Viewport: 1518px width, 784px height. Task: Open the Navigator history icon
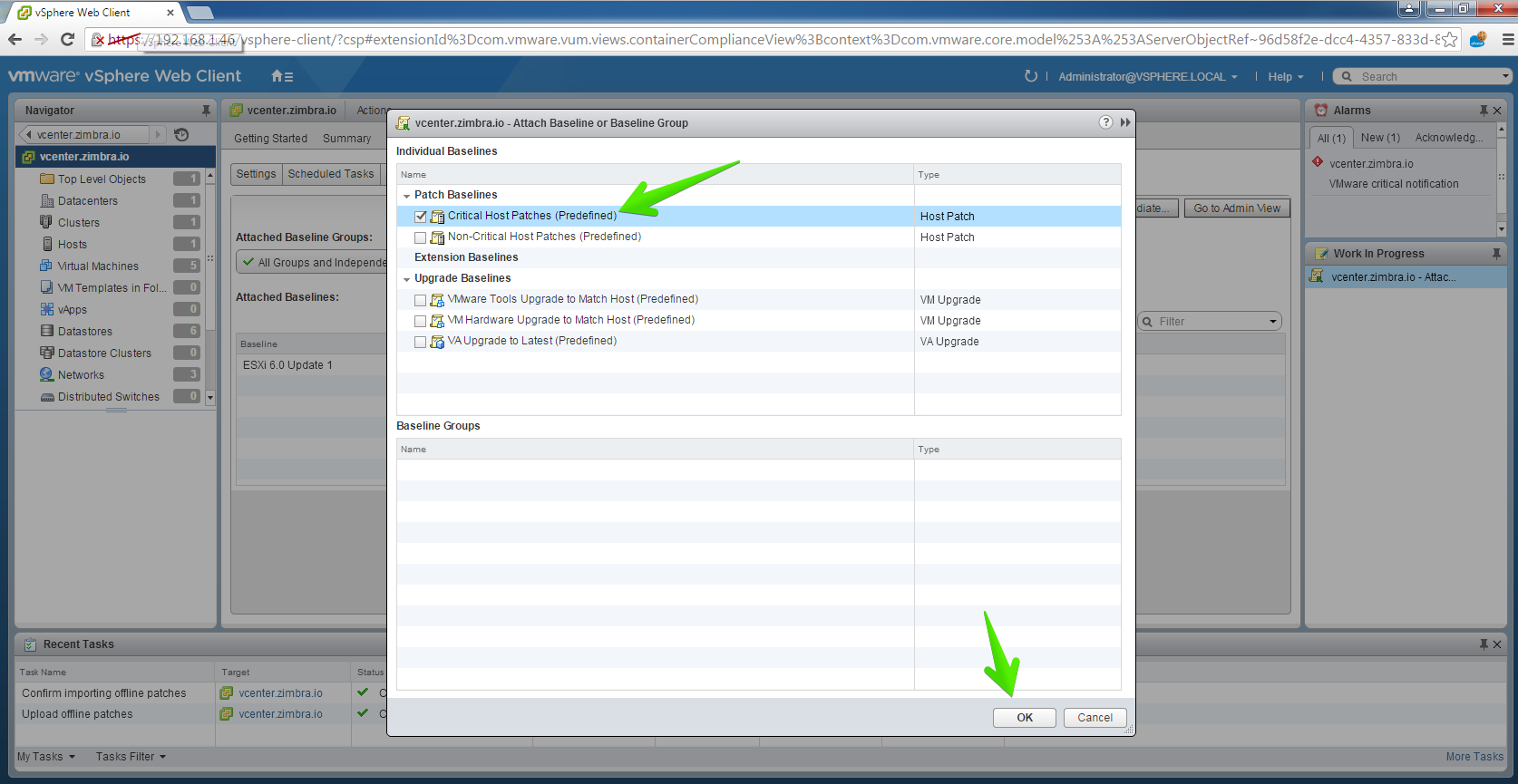181,134
